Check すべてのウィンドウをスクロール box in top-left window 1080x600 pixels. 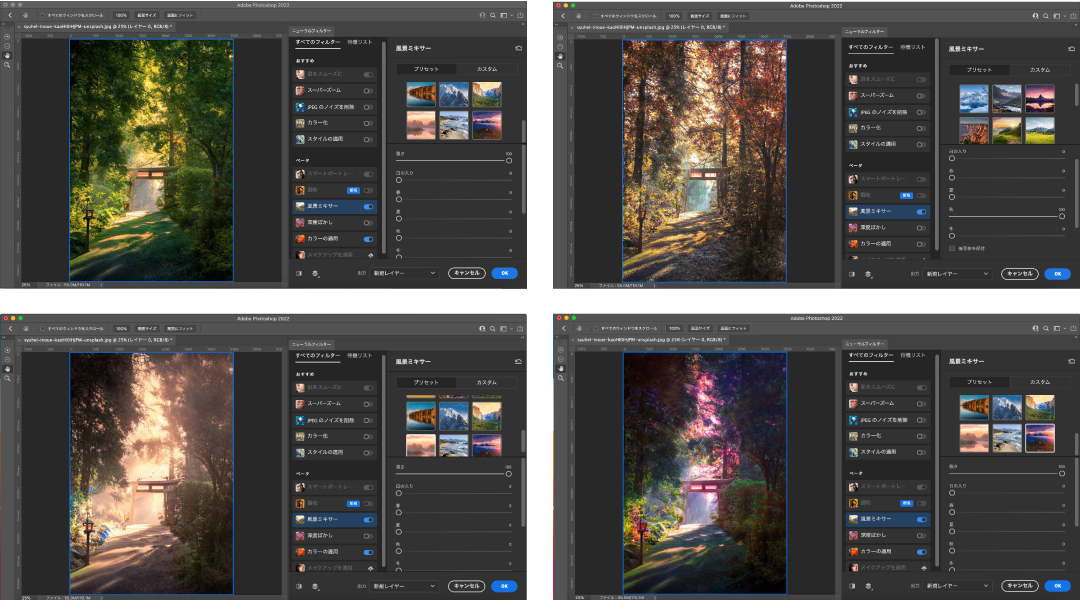click(42, 15)
